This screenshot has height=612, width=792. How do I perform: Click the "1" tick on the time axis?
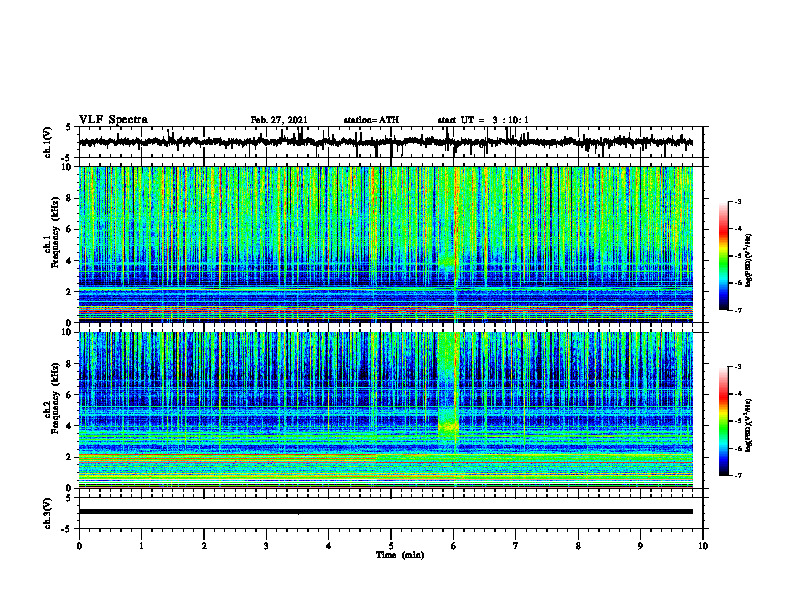click(141, 546)
